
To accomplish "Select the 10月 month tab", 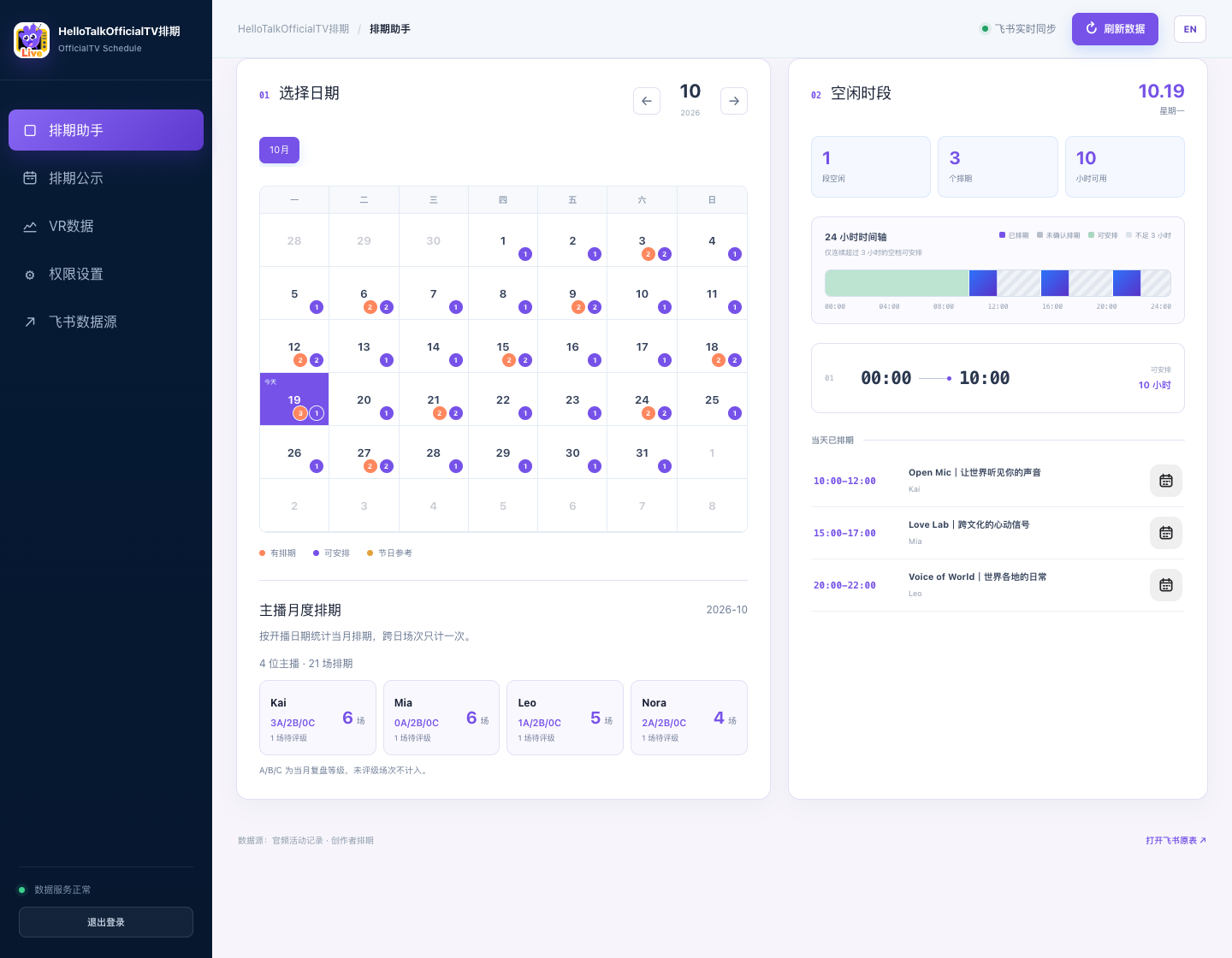I will pyautogui.click(x=279, y=150).
